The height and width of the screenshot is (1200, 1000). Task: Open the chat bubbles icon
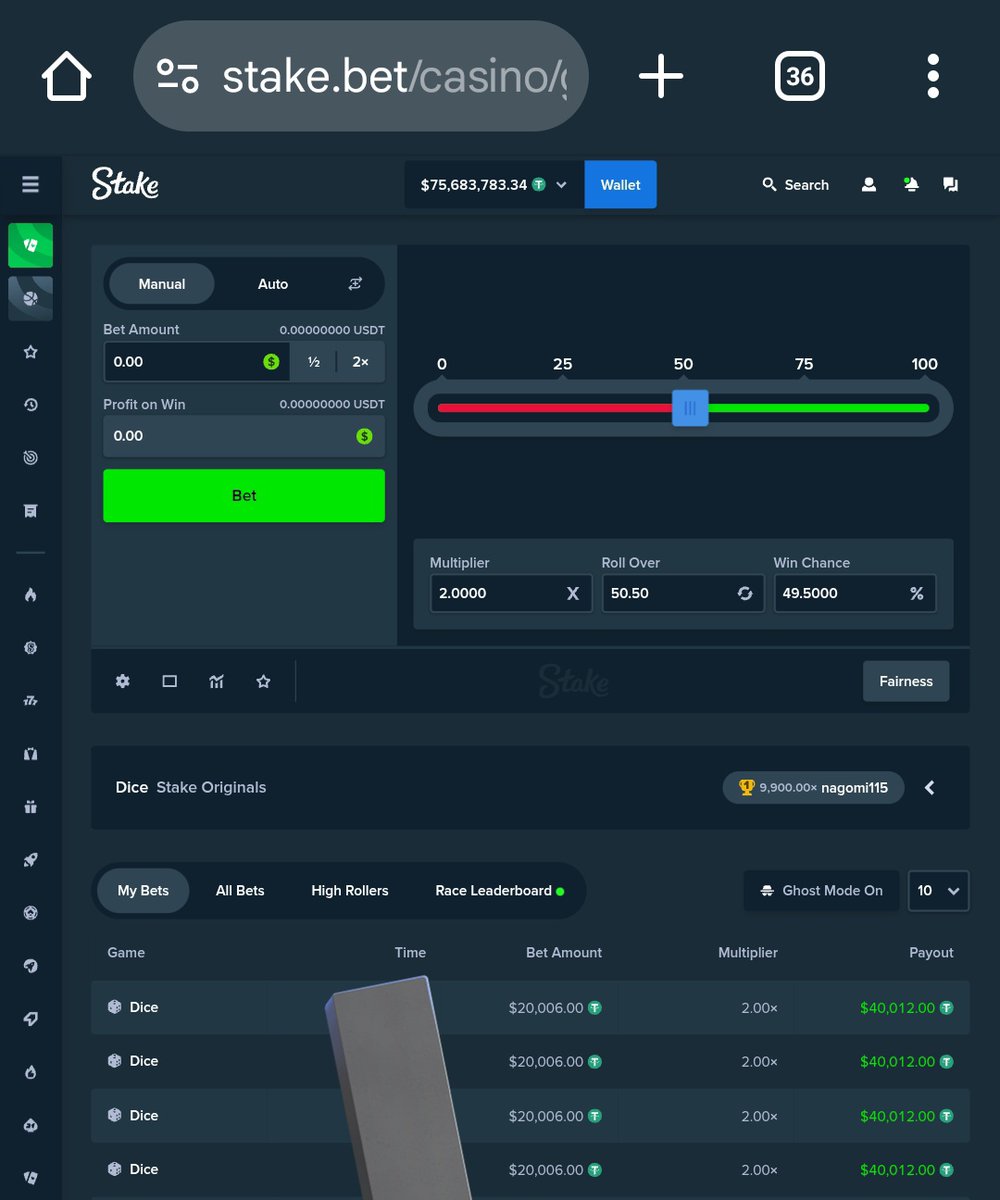(x=951, y=185)
